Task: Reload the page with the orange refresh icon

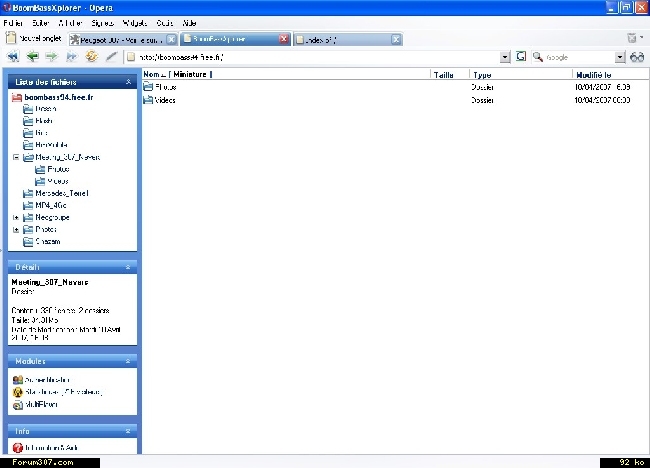Action: coord(91,56)
